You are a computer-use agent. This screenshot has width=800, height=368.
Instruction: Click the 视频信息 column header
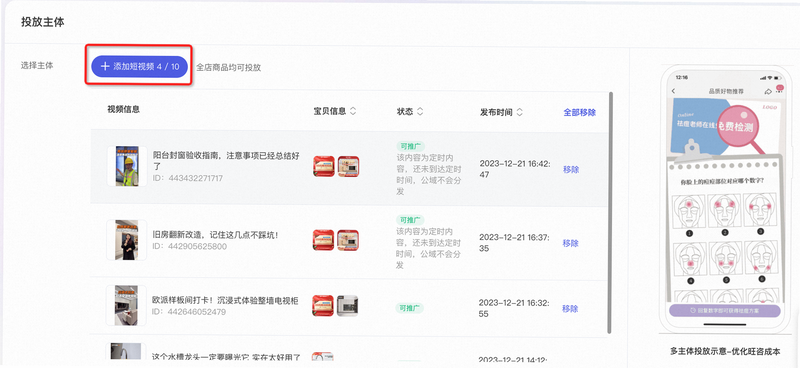click(123, 109)
